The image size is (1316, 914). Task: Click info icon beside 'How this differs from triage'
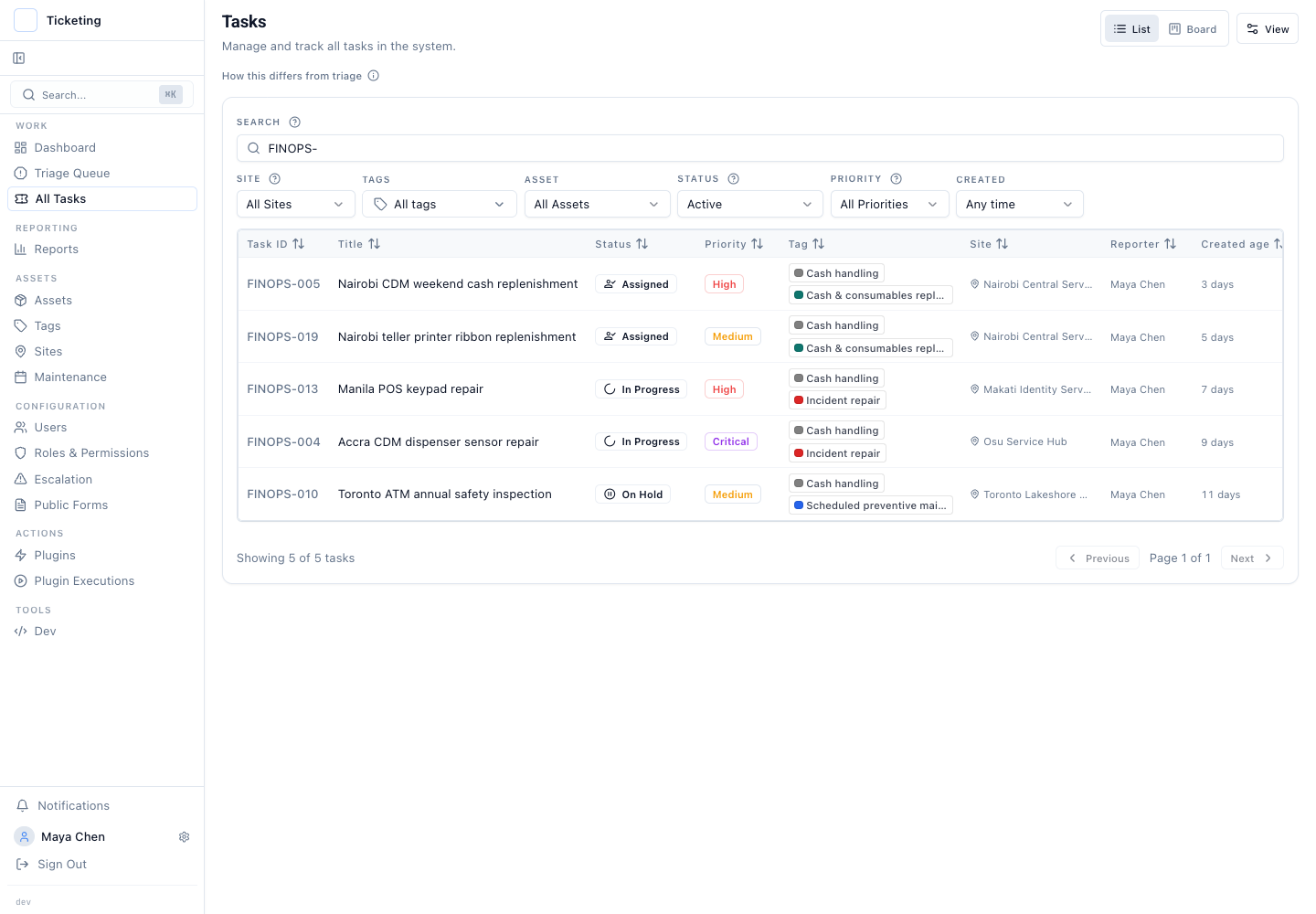374,76
